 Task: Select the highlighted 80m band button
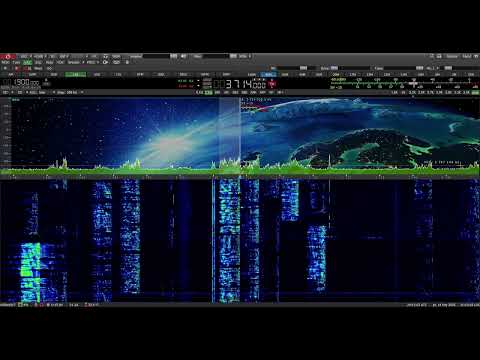[x=269, y=74]
